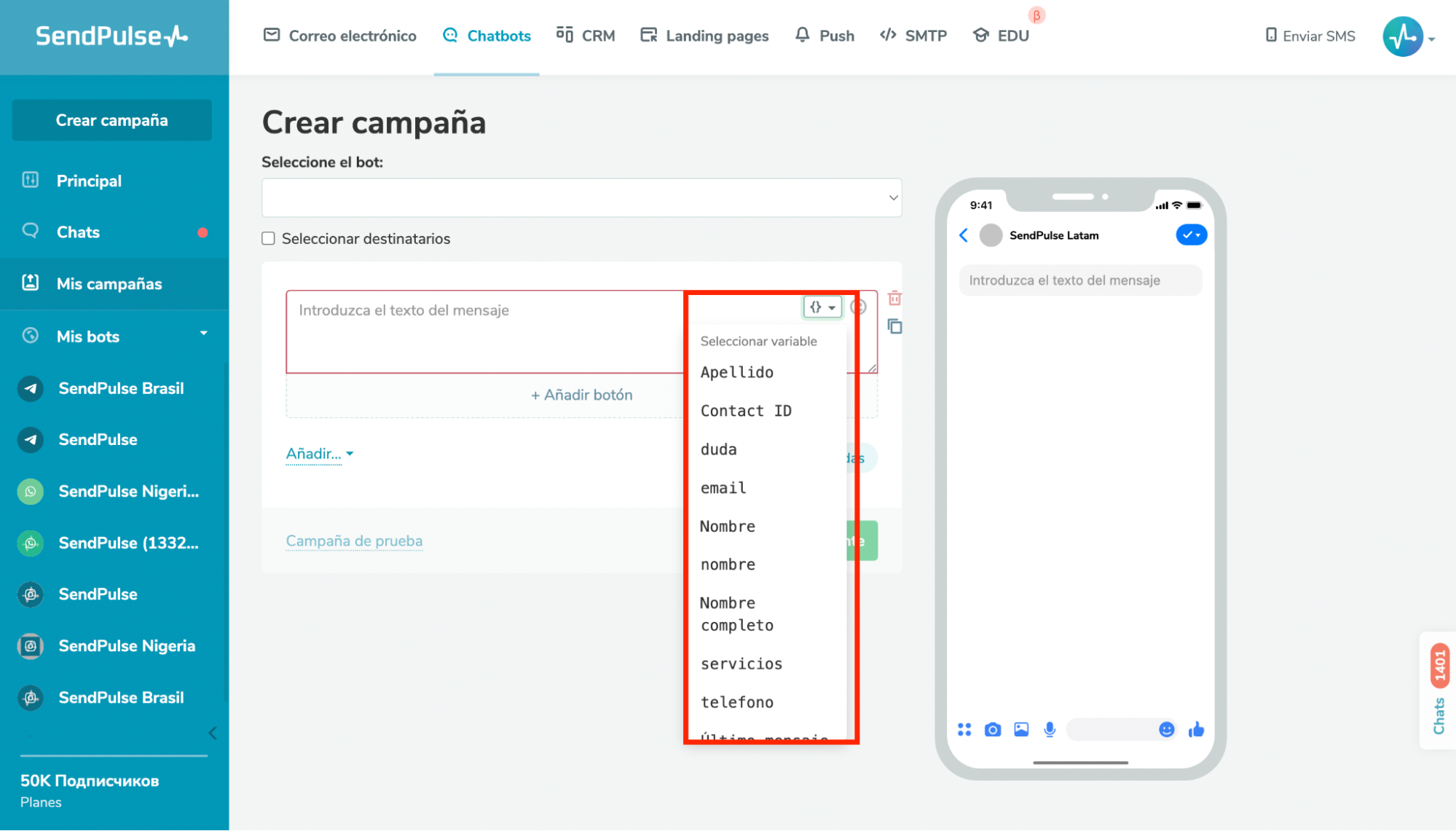
Task: Click the Crear campaña button
Action: tap(112, 120)
